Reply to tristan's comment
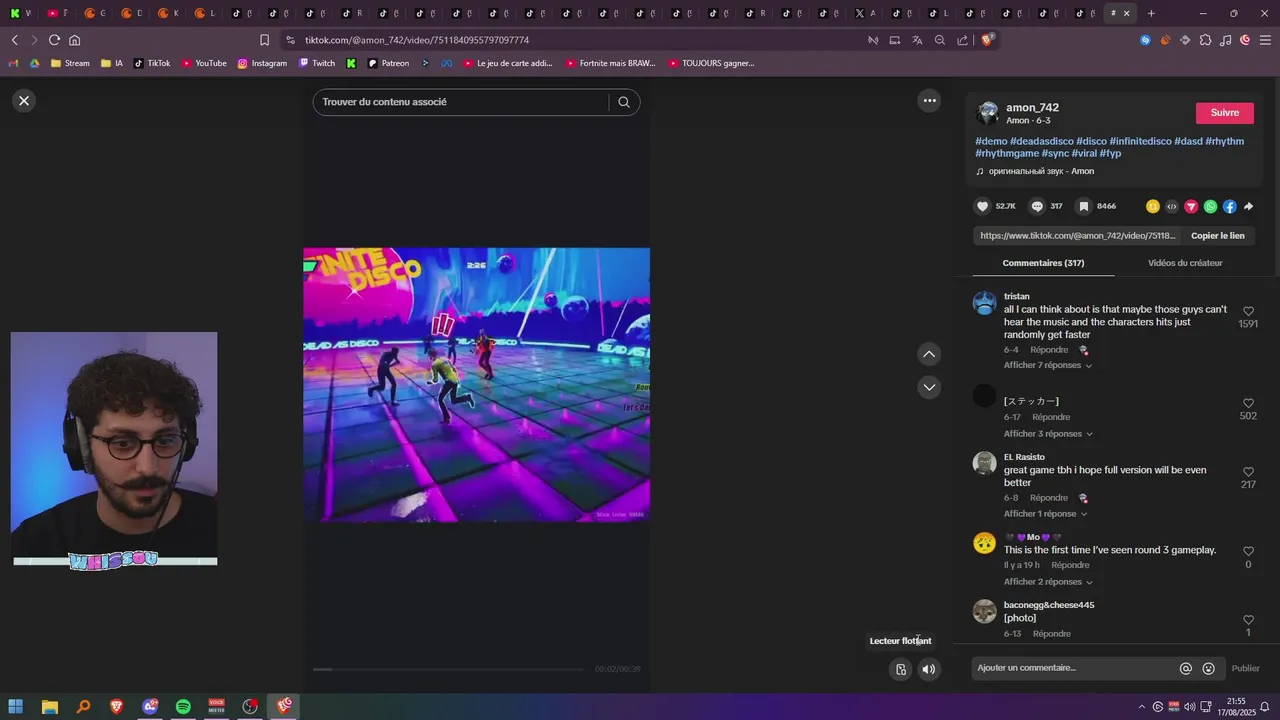The height and width of the screenshot is (720, 1280). click(x=1049, y=350)
